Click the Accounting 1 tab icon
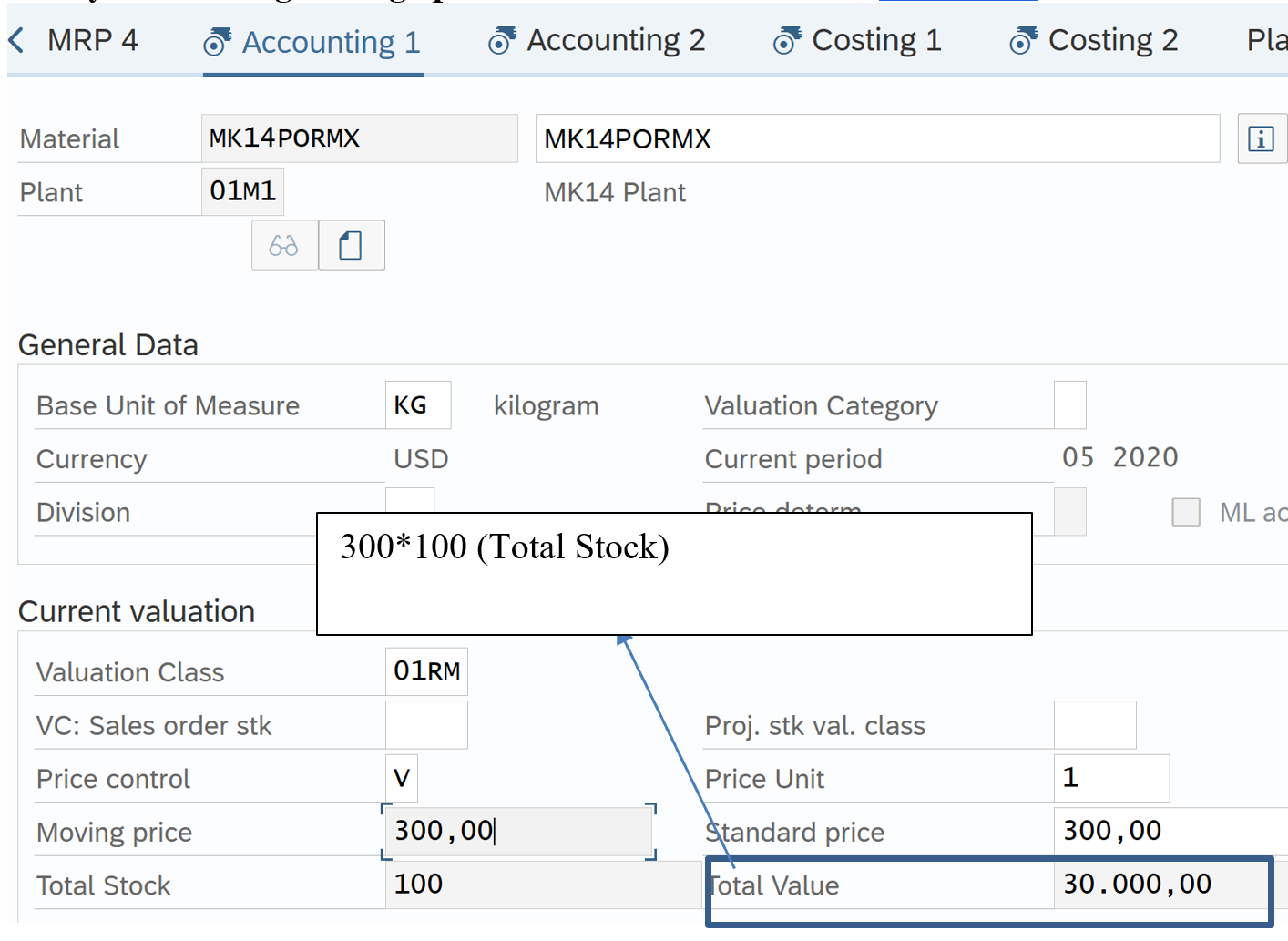 pos(217,42)
